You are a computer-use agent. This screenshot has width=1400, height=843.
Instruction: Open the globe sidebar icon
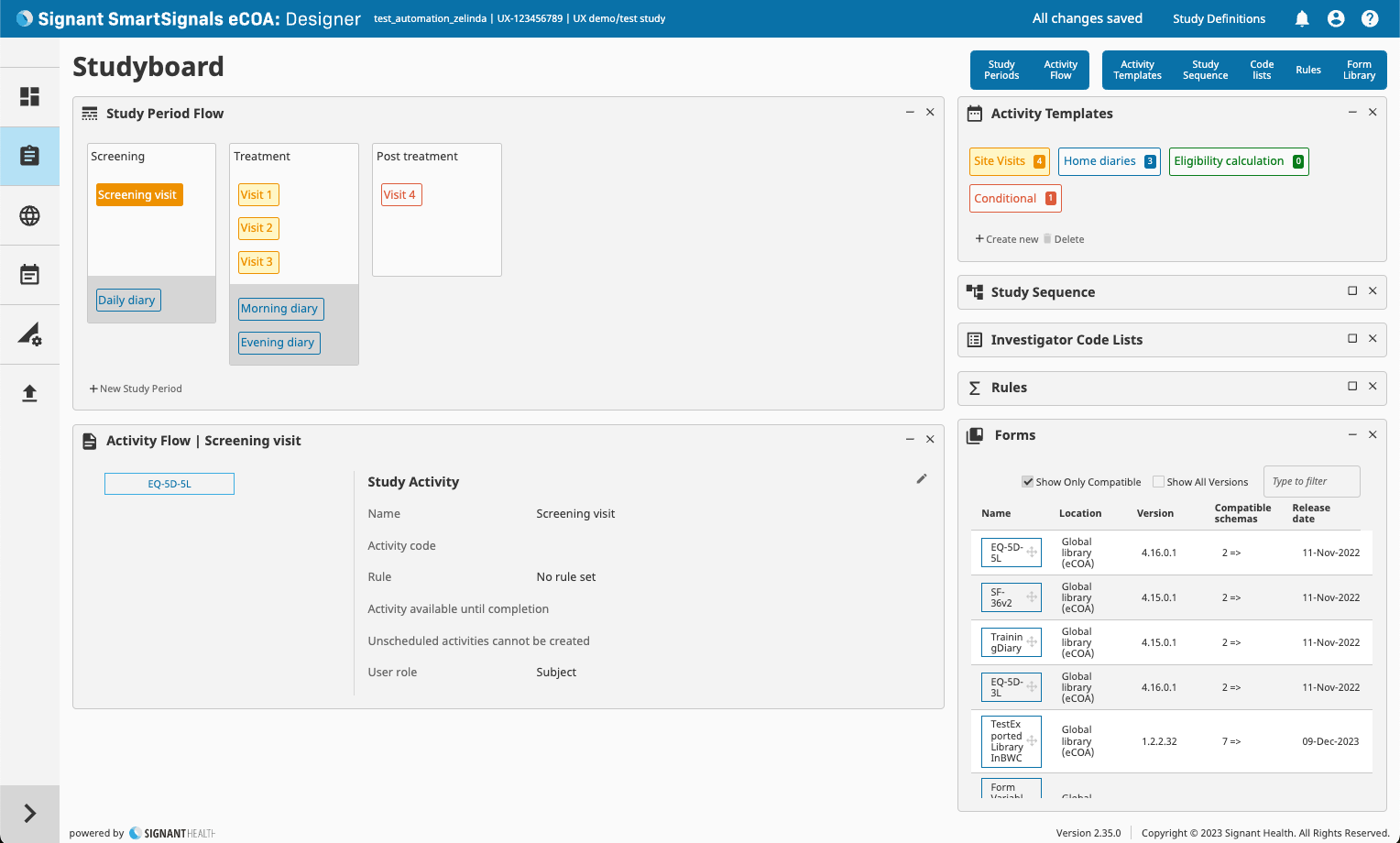click(29, 215)
